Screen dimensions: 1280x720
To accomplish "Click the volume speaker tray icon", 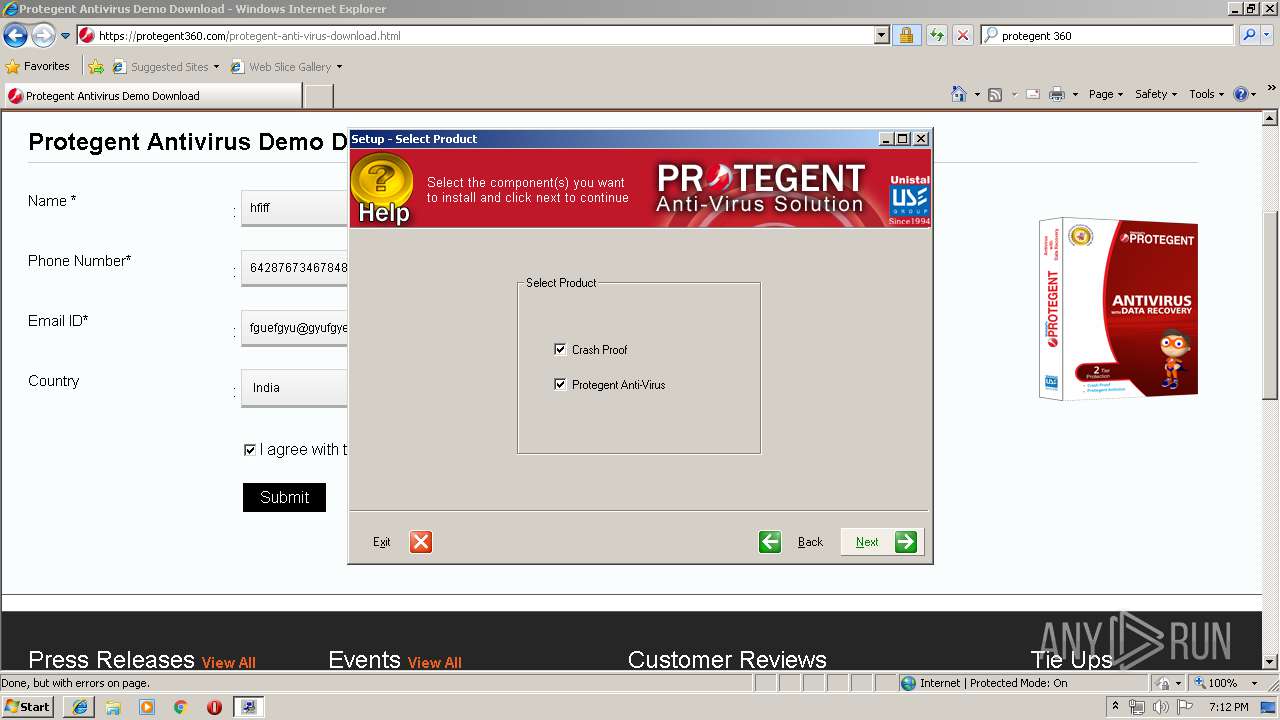I will coord(1160,707).
